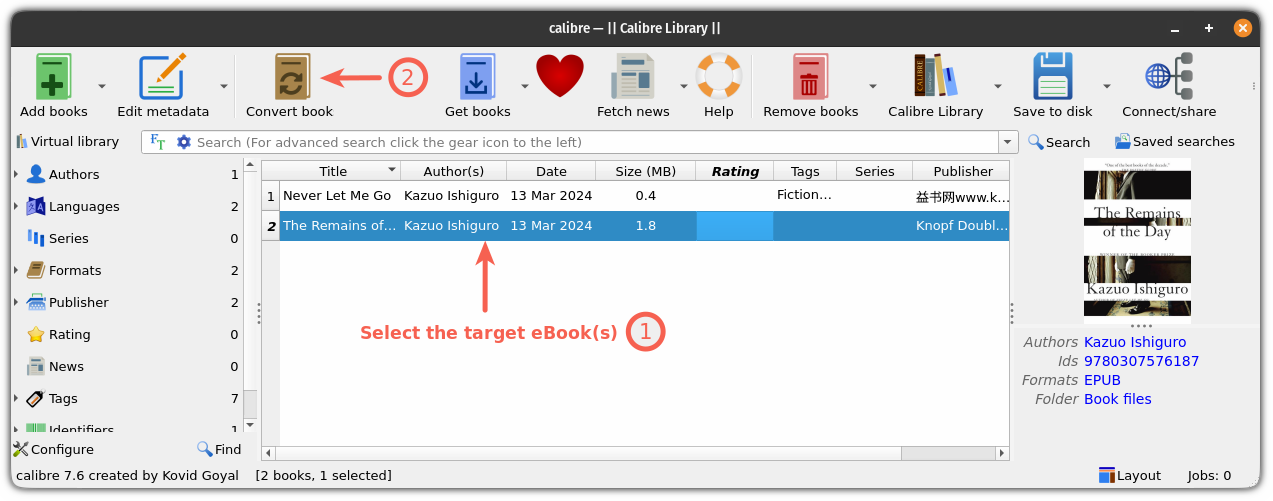Expand the Tags category in sidebar
1273x501 pixels.
pyautogui.click(x=16, y=399)
